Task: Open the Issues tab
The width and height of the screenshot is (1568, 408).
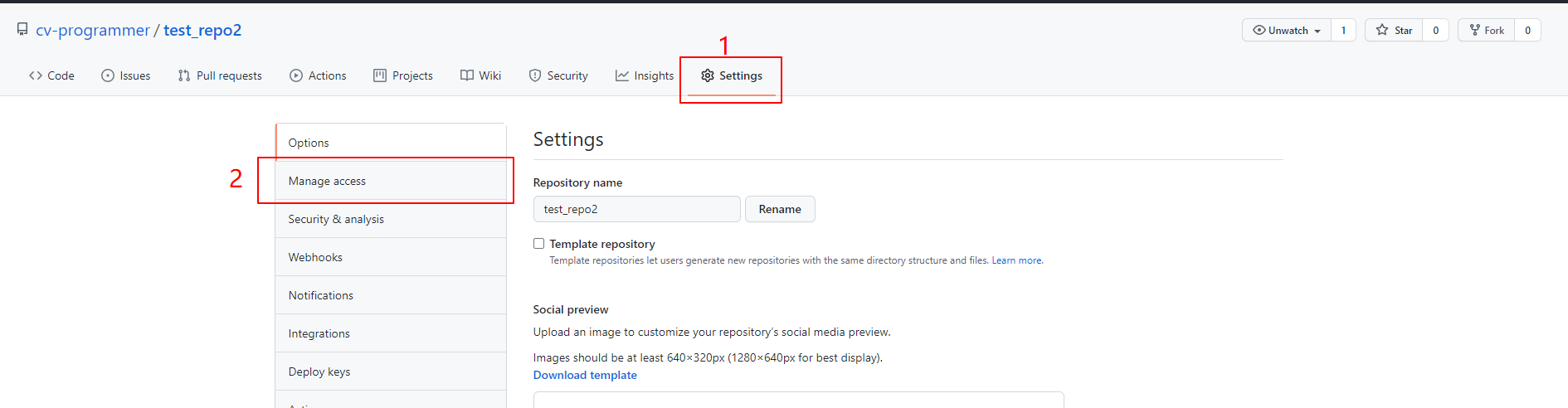Action: point(126,75)
